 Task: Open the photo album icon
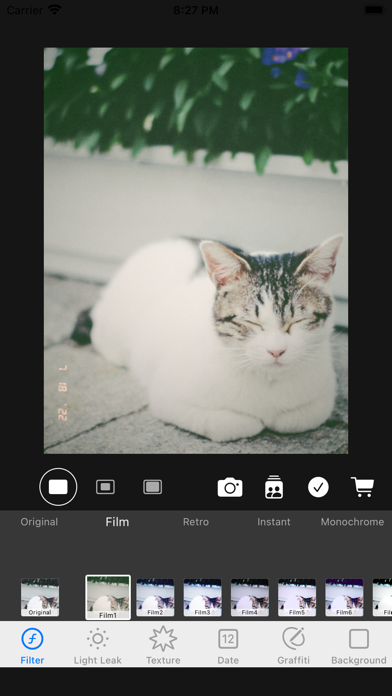click(x=274, y=487)
